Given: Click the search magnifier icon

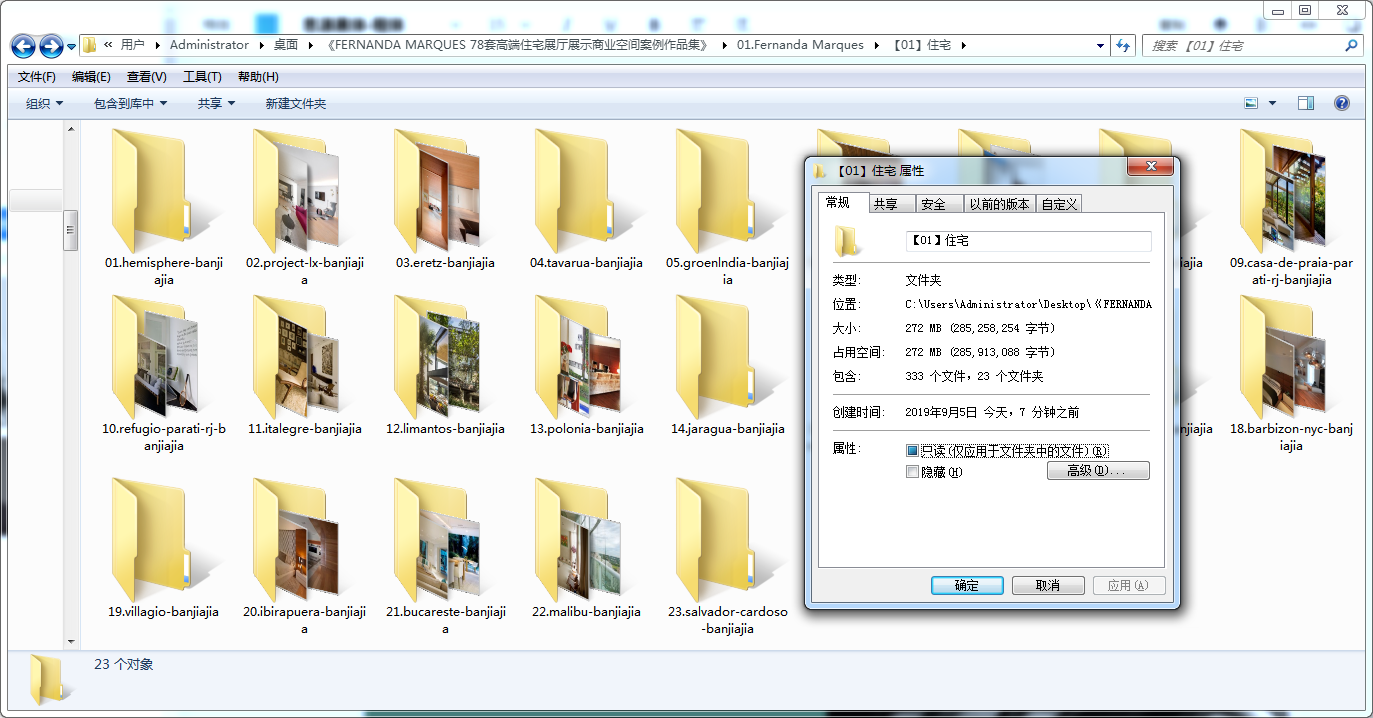Looking at the screenshot, I should click(1351, 45).
